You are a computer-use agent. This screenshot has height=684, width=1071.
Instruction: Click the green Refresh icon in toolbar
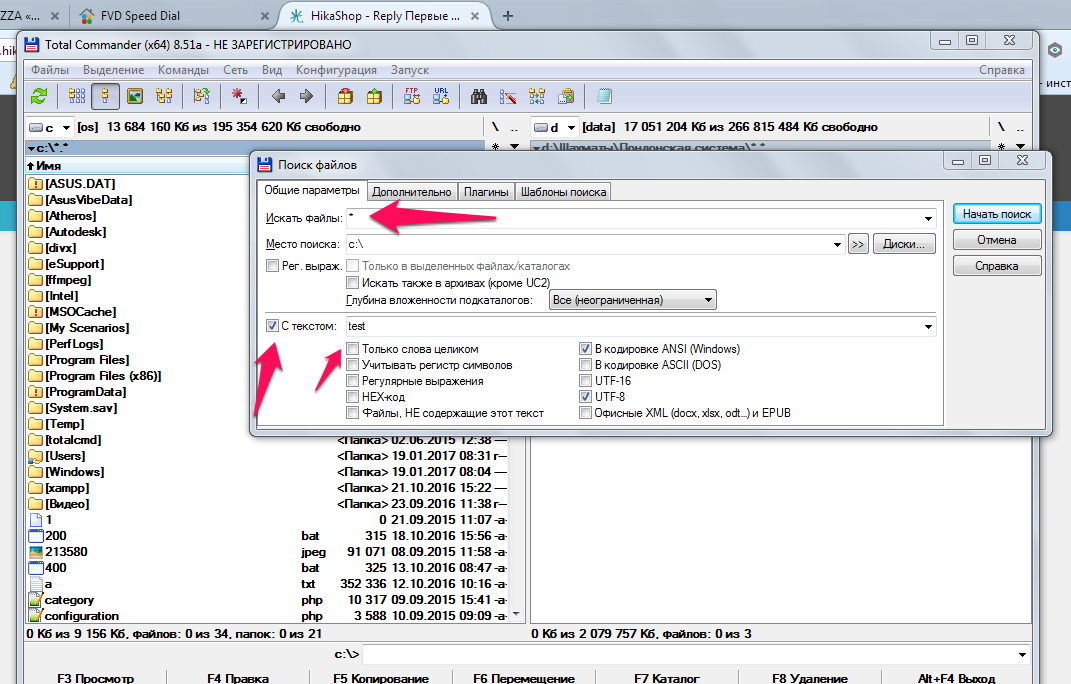click(39, 96)
